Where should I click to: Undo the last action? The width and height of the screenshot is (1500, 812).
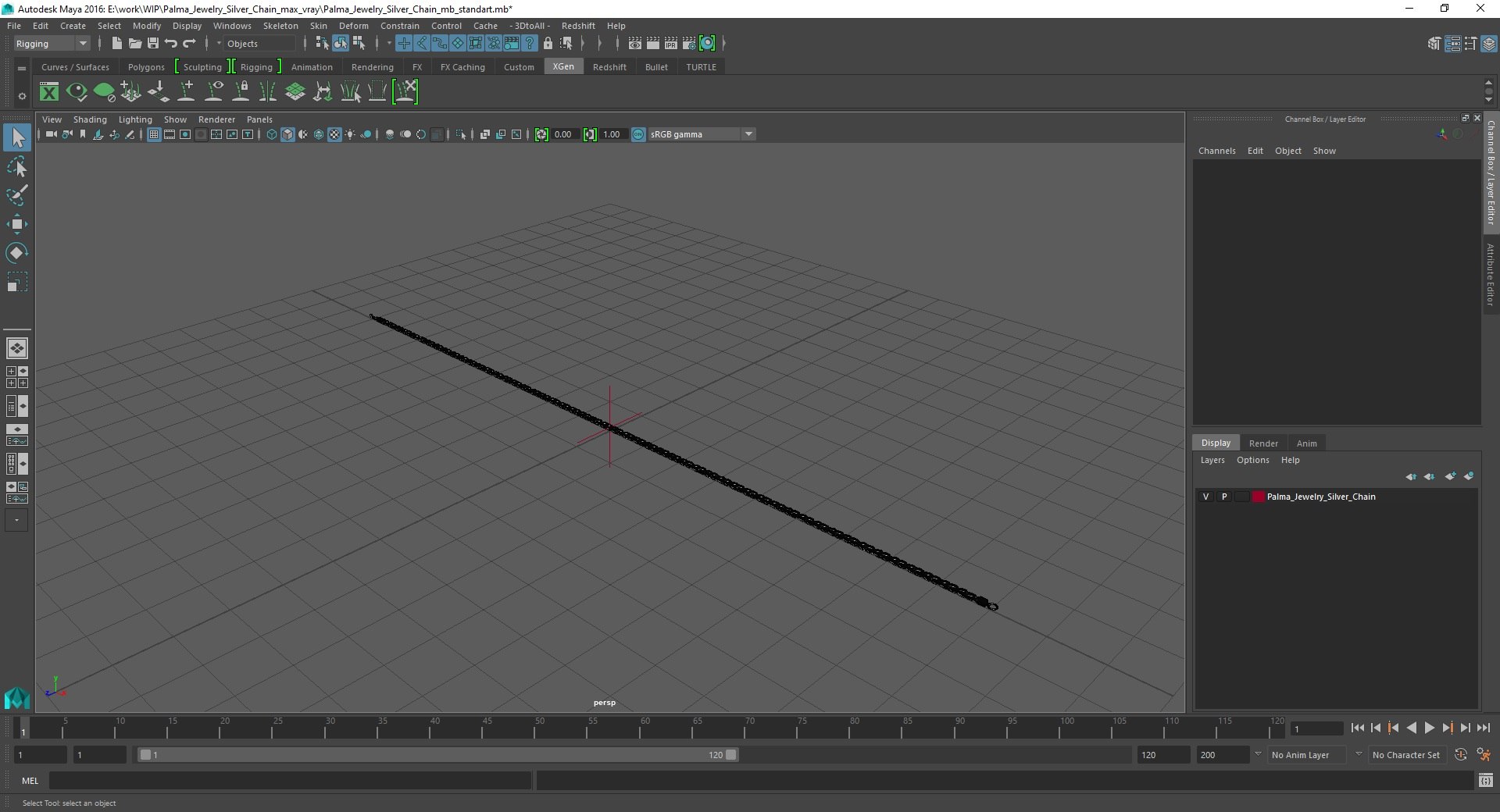(x=171, y=44)
